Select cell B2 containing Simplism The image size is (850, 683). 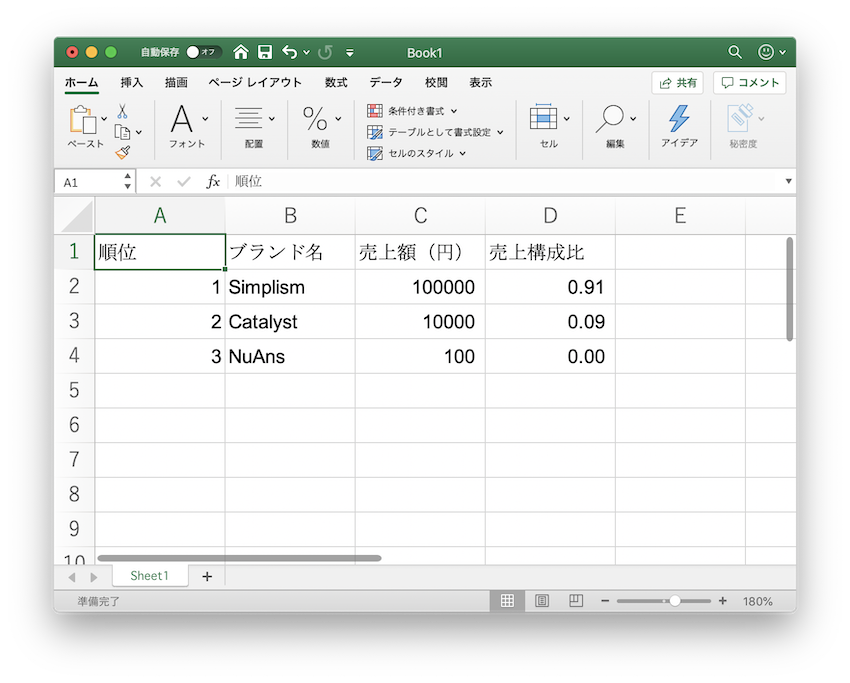pos(289,288)
